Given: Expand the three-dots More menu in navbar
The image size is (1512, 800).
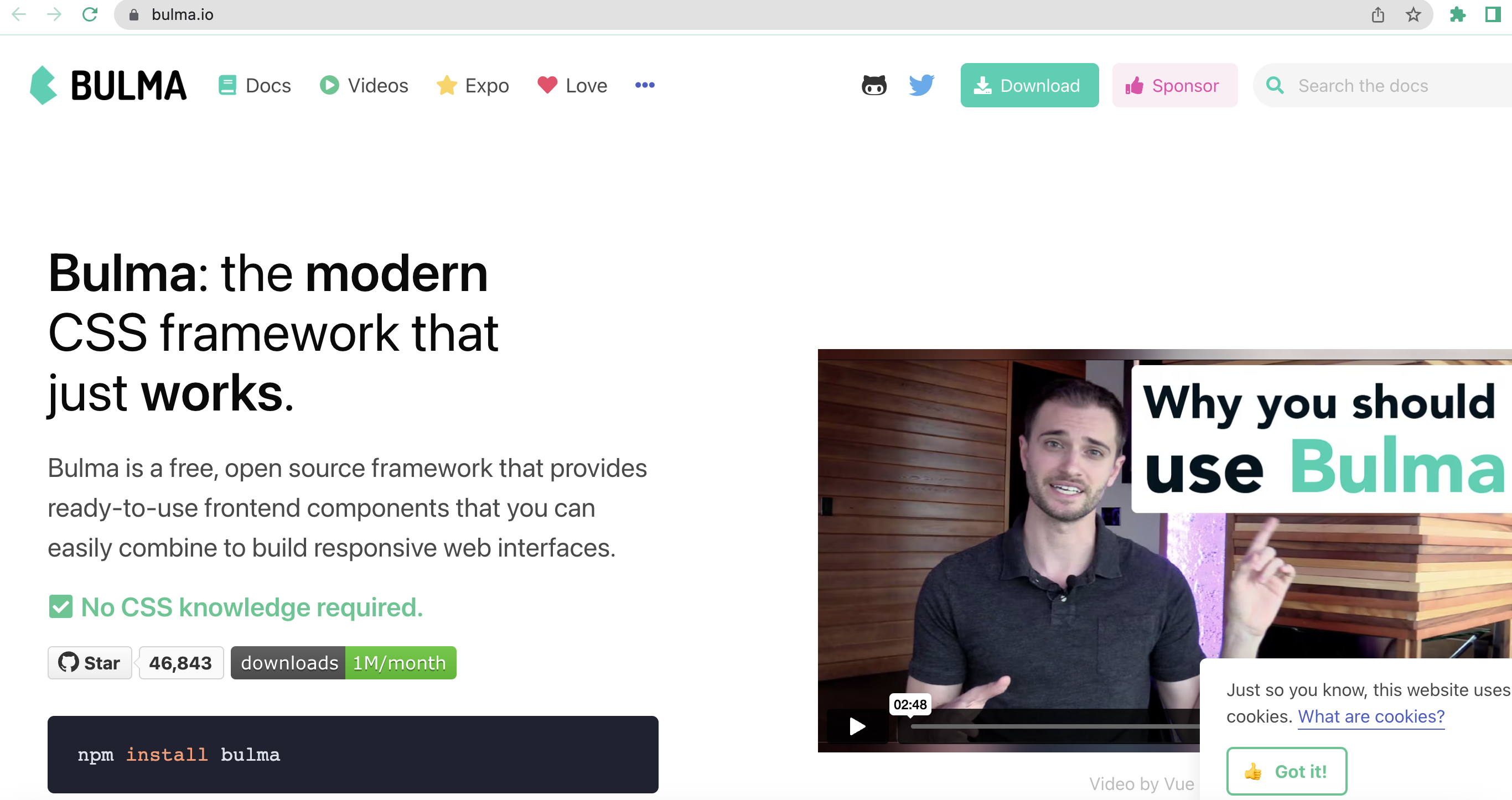Looking at the screenshot, I should pos(644,86).
